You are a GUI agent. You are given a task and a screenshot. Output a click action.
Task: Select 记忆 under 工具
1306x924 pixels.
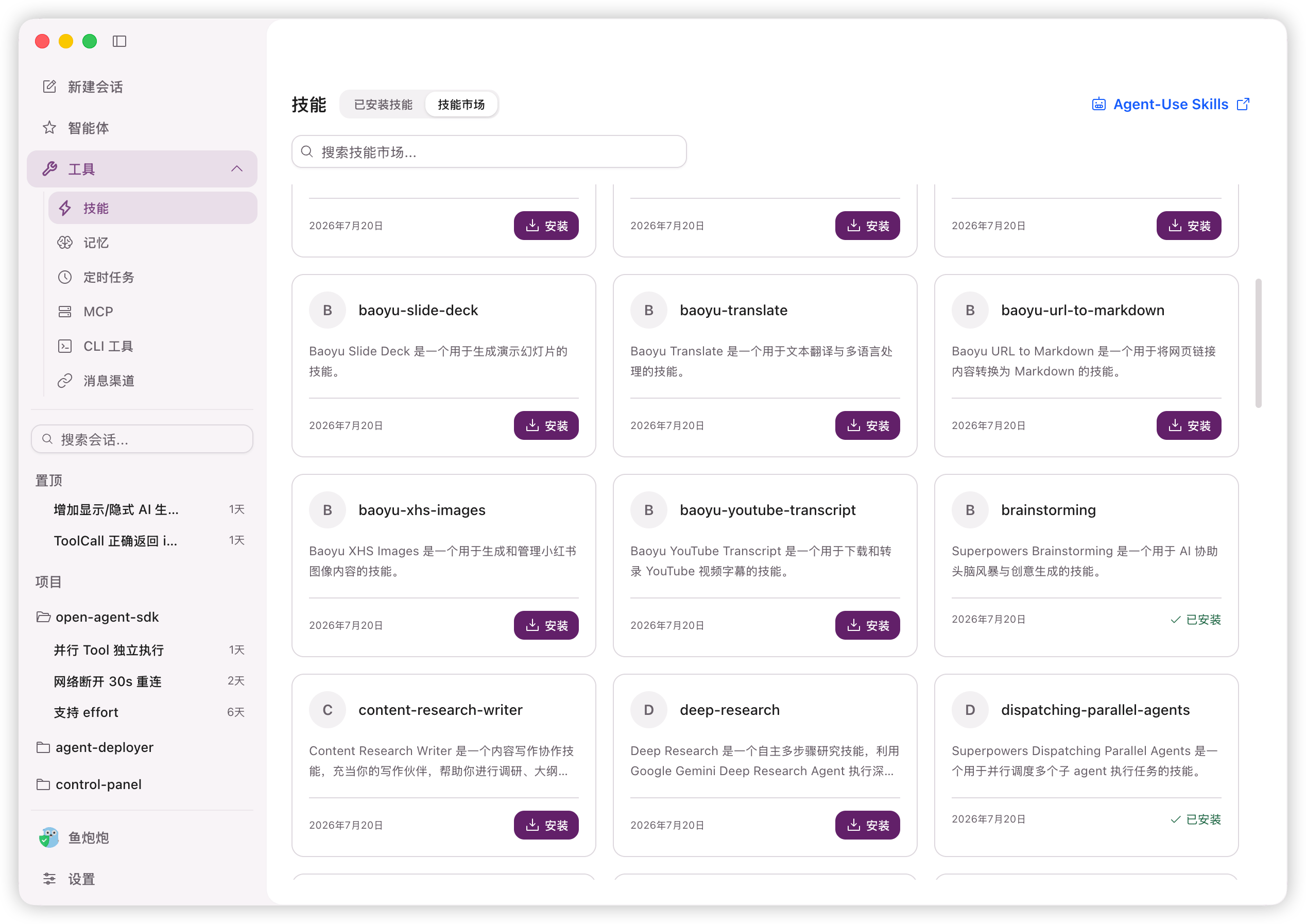tap(152, 243)
